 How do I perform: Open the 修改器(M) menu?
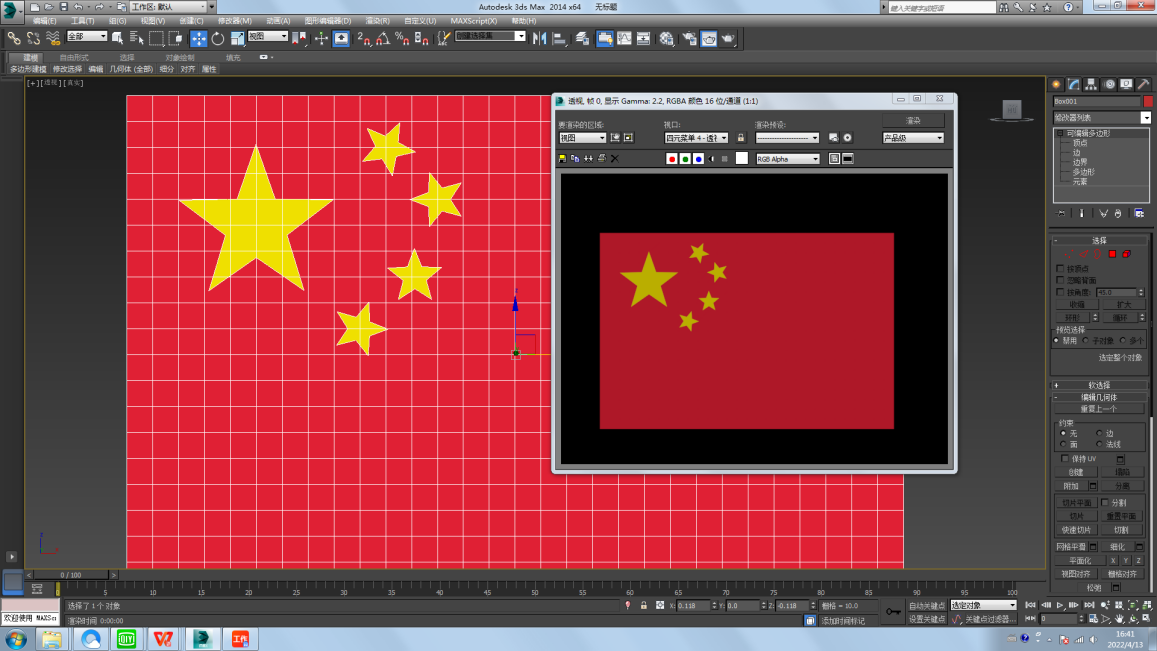click(235, 21)
